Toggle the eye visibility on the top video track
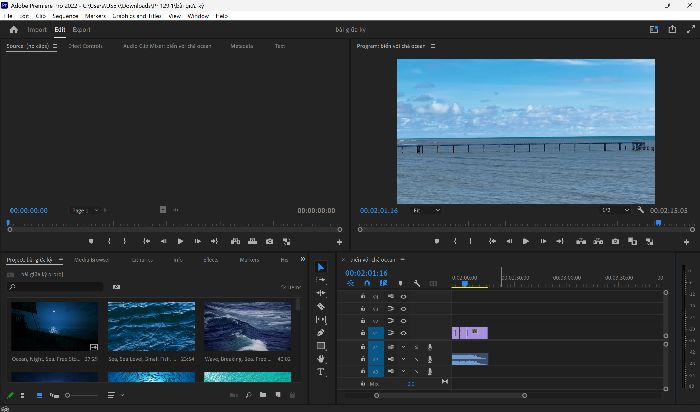This screenshot has height=412, width=700. (404, 296)
